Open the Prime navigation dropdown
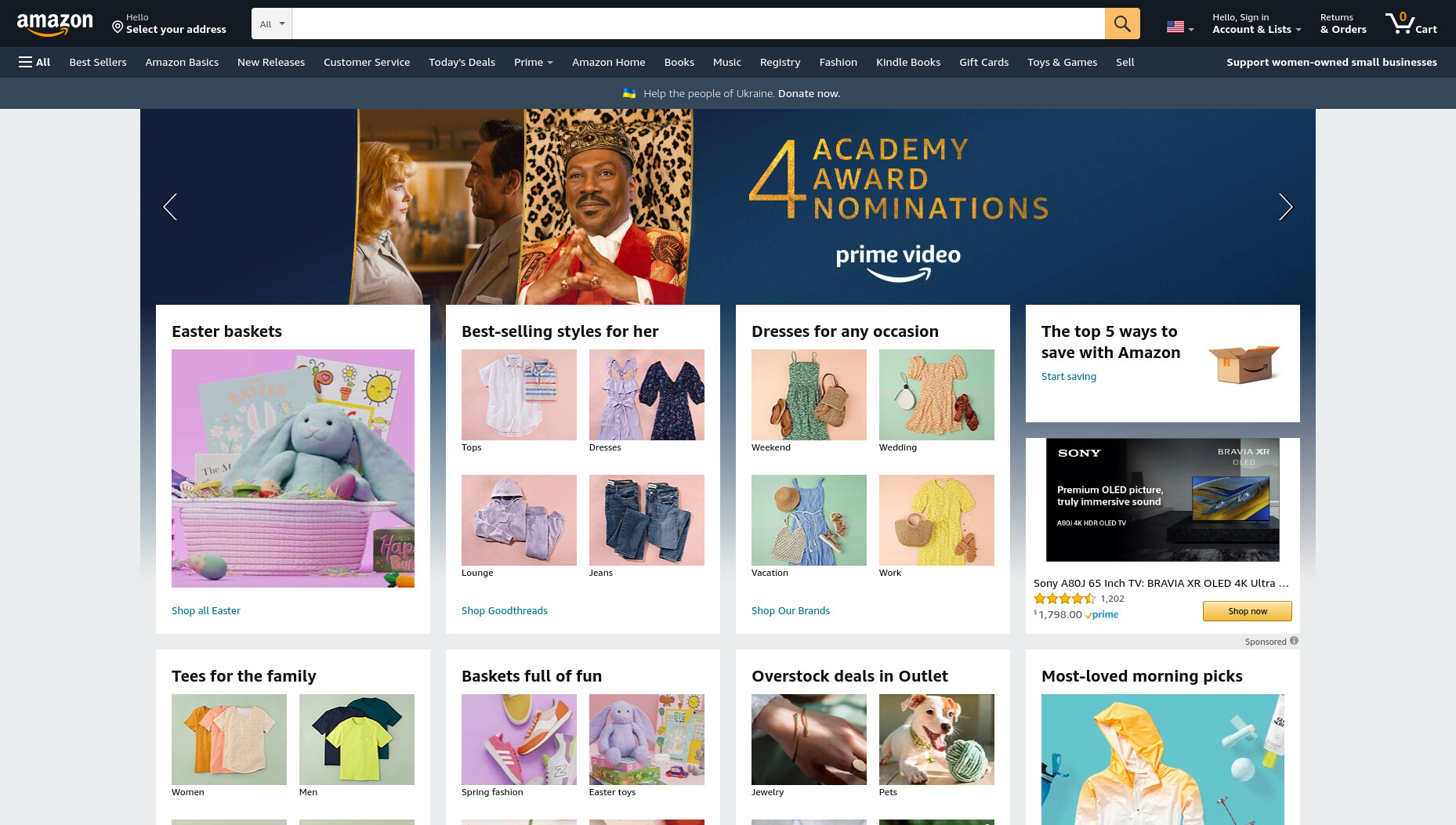Viewport: 1456px width, 825px height. (x=533, y=62)
